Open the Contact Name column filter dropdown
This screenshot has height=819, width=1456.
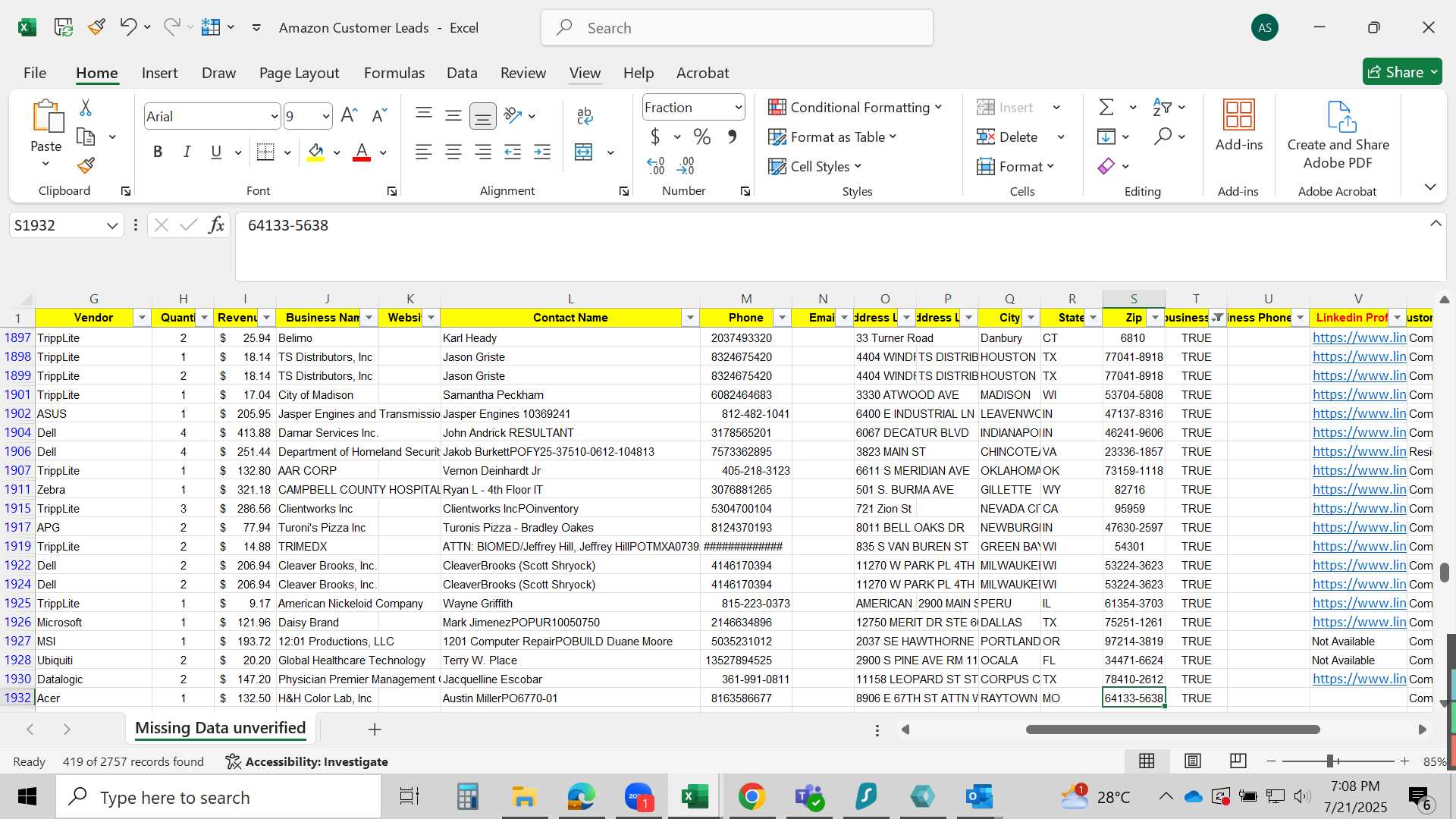click(690, 318)
